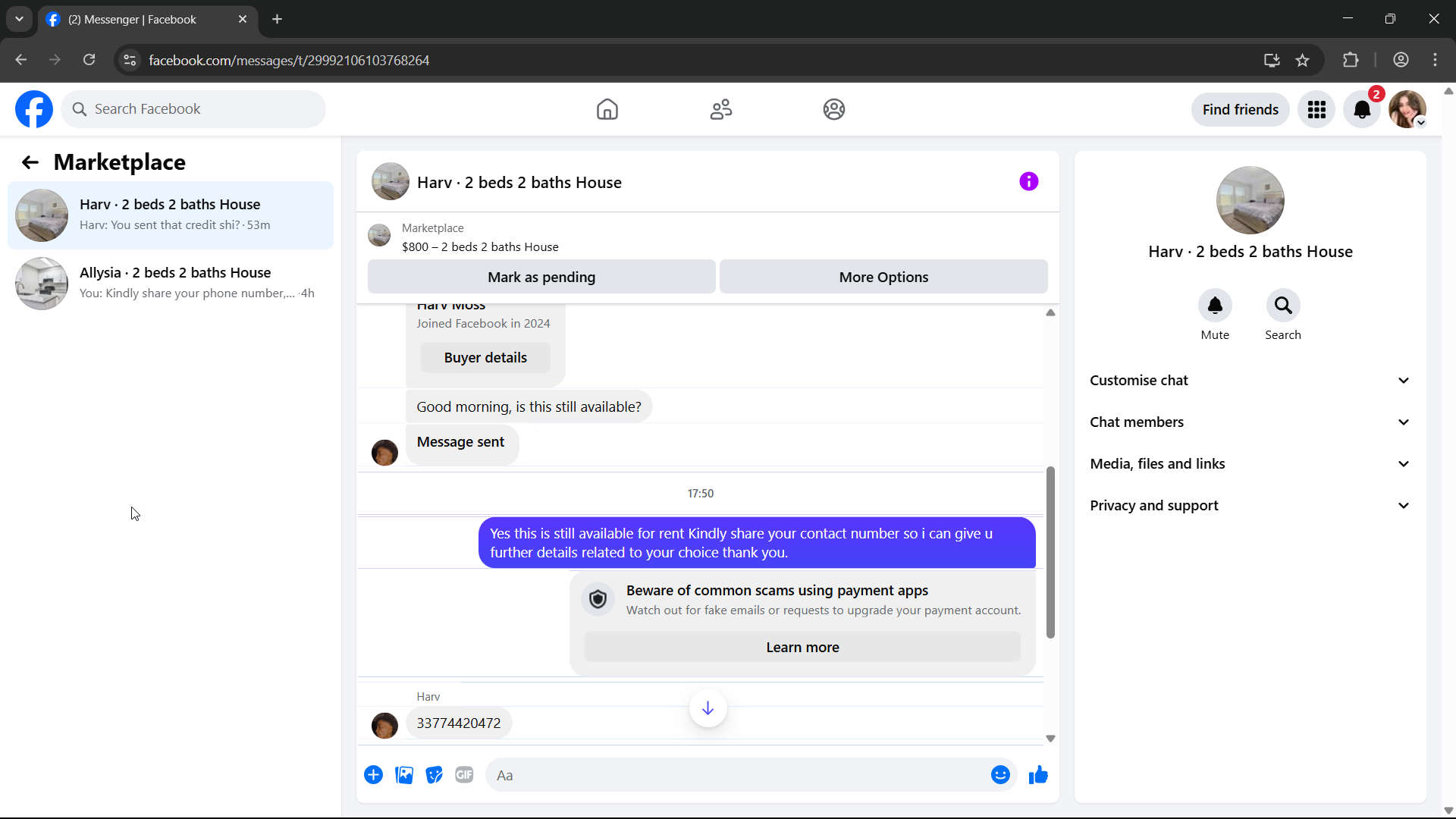
Task: Open the account profile picture menu
Action: pos(1407,109)
